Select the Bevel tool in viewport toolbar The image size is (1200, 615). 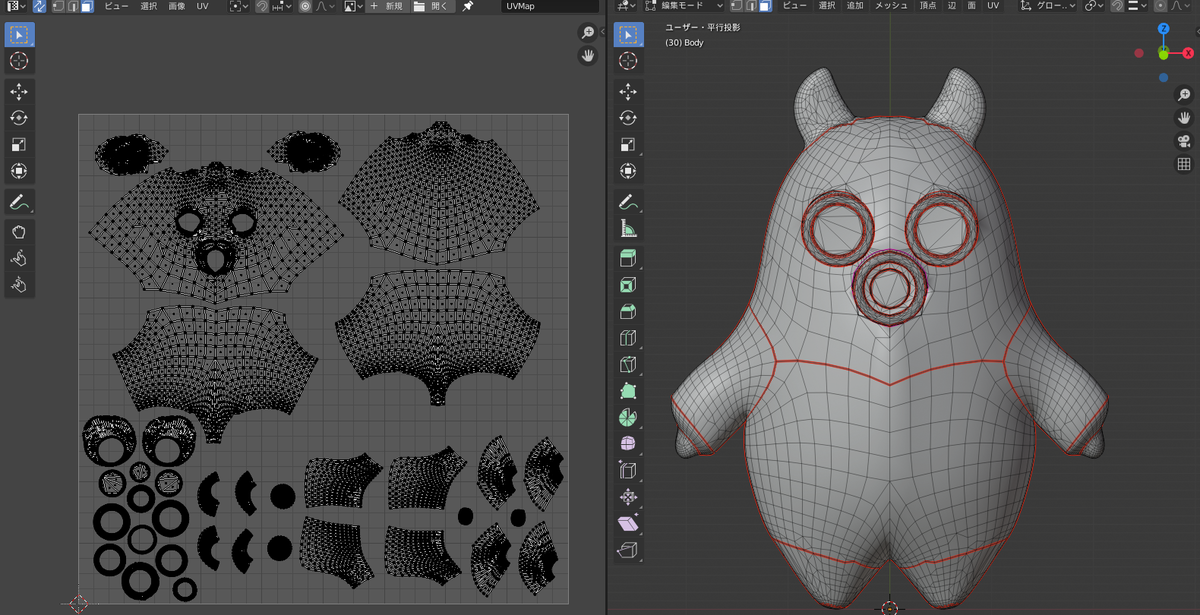tap(628, 312)
